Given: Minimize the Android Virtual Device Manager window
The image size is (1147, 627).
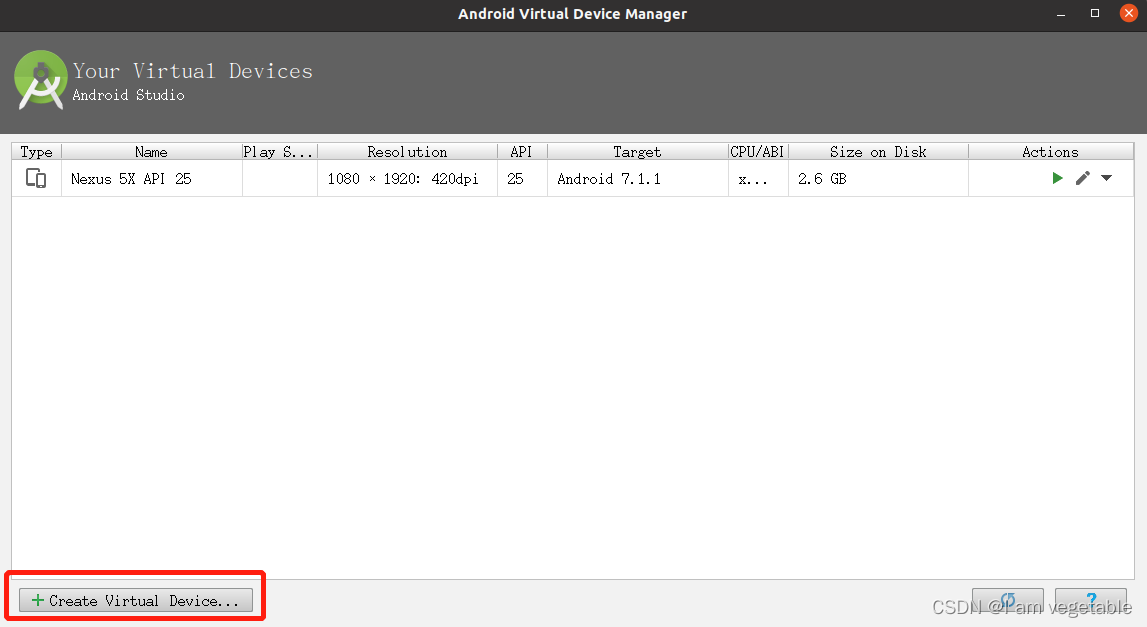Looking at the screenshot, I should [x=1061, y=14].
